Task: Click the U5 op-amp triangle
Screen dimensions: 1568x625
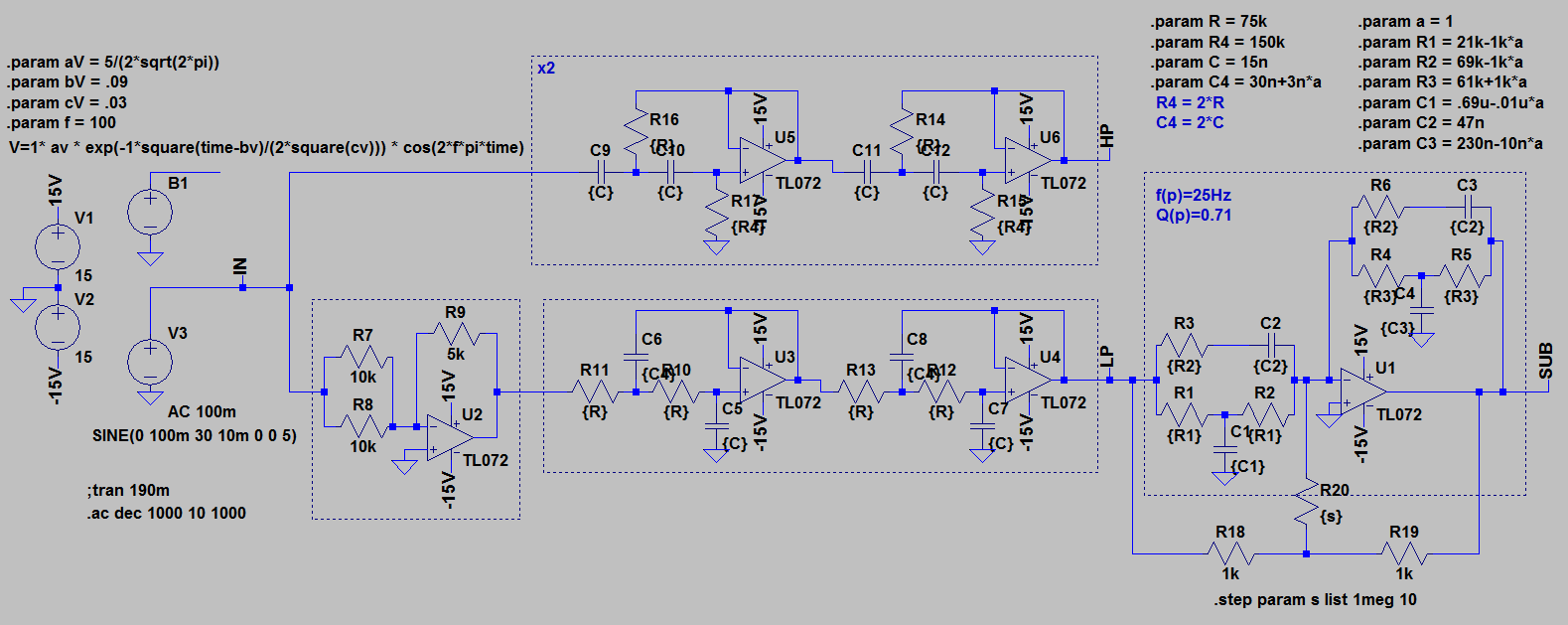Action: pos(761,160)
